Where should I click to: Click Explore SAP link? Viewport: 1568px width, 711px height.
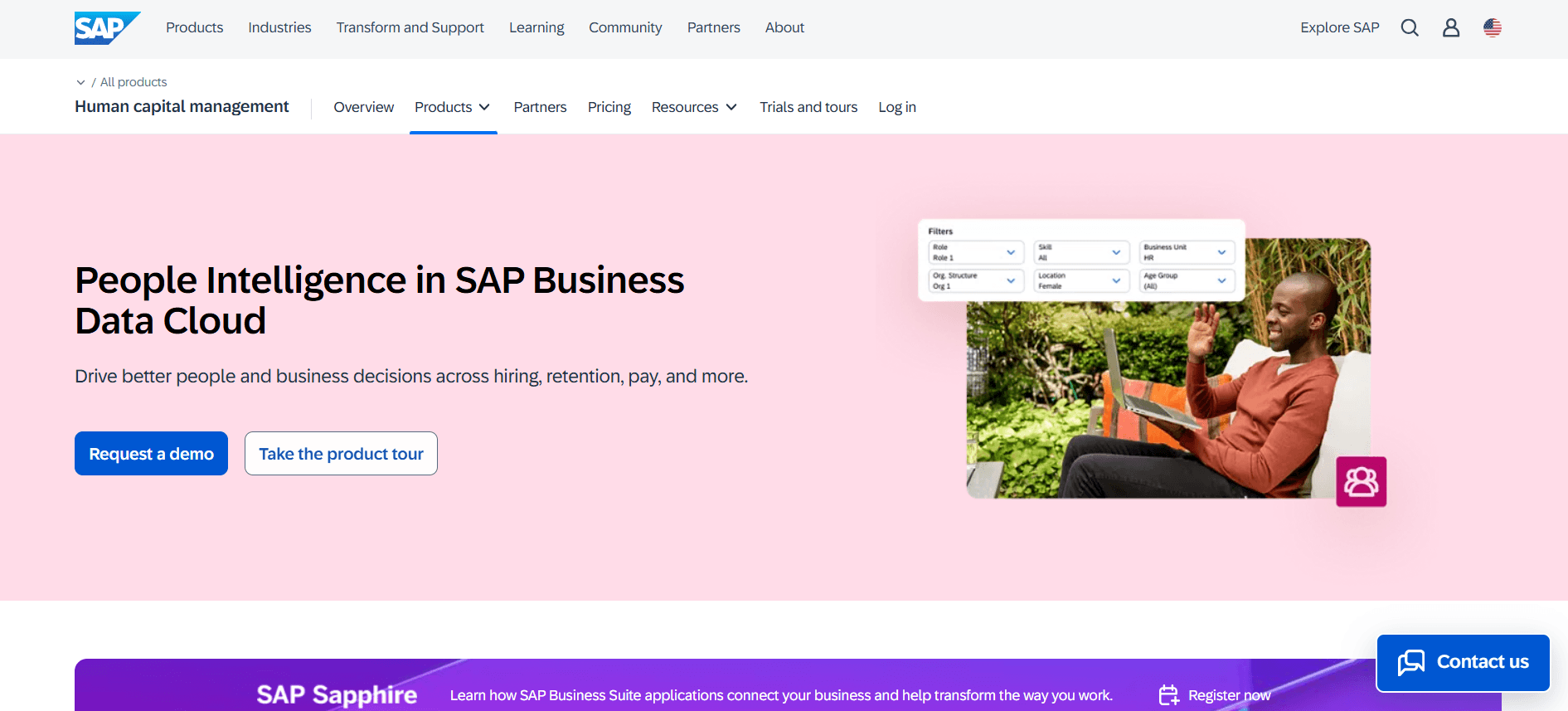pyautogui.click(x=1340, y=27)
